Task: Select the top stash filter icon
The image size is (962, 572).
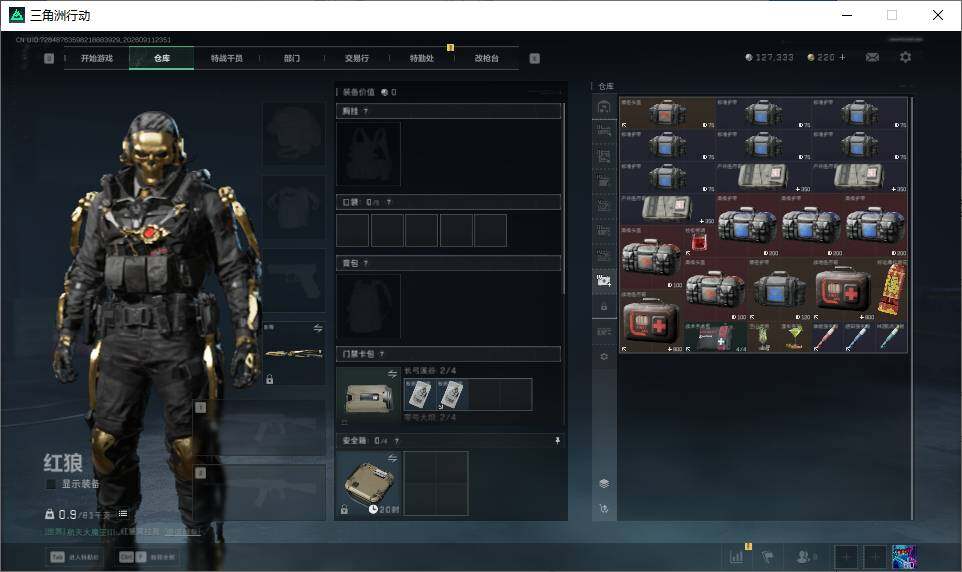Action: tap(604, 107)
